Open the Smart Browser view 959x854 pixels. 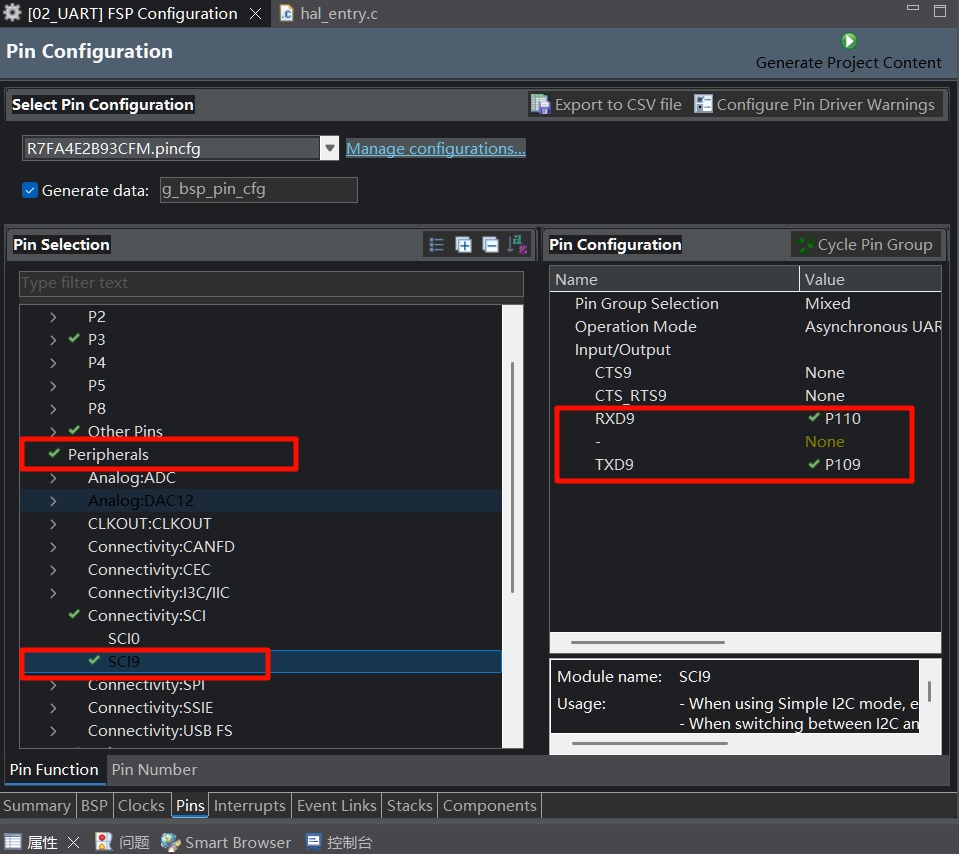tap(227, 842)
